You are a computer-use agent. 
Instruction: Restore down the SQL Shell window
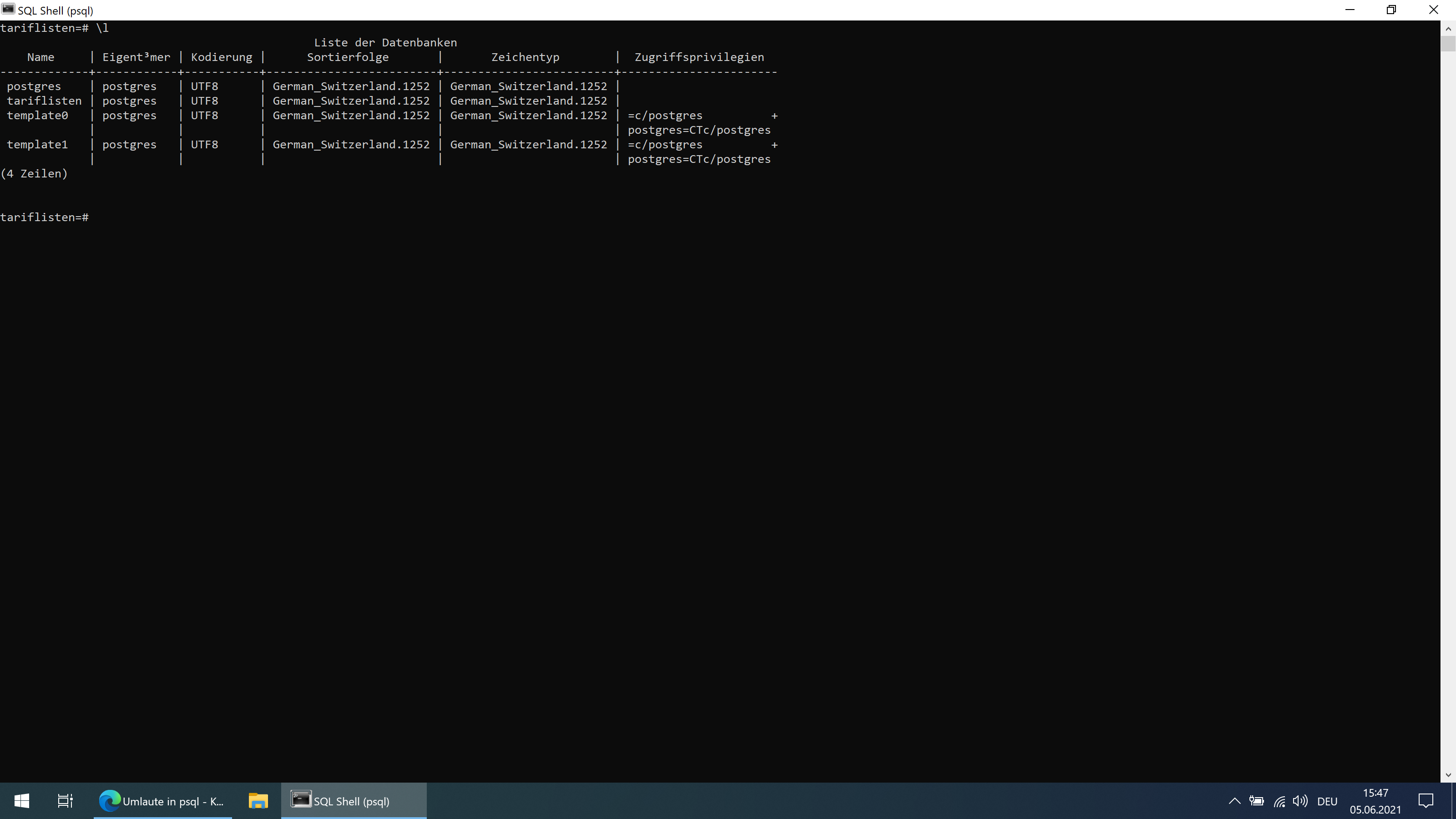point(1391,10)
